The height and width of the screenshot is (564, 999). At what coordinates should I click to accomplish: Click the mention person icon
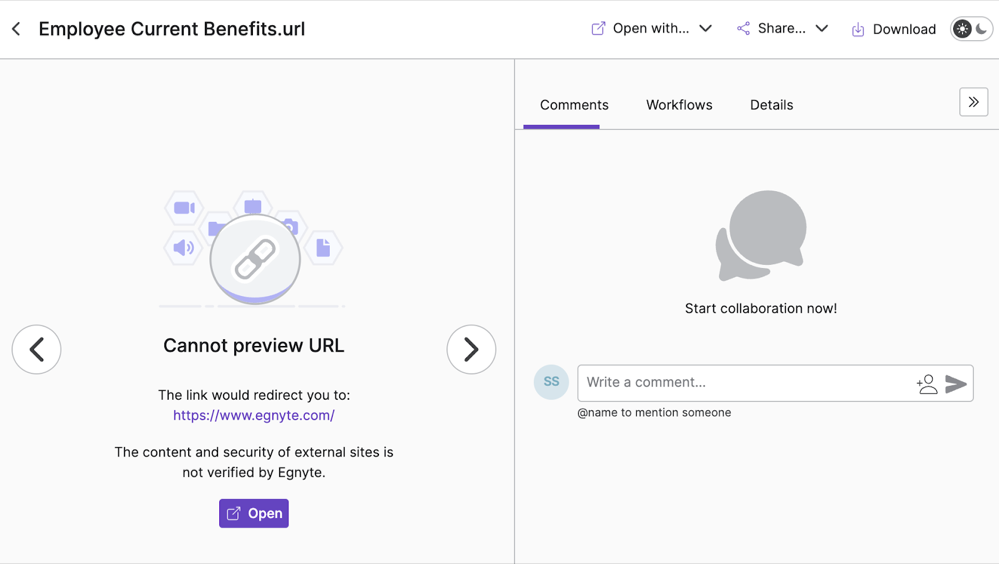pyautogui.click(x=927, y=384)
